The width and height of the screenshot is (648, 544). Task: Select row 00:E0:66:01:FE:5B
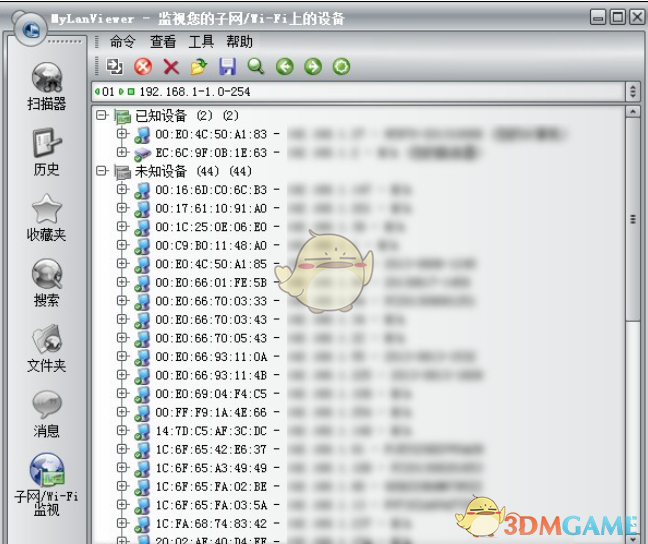tap(211, 283)
